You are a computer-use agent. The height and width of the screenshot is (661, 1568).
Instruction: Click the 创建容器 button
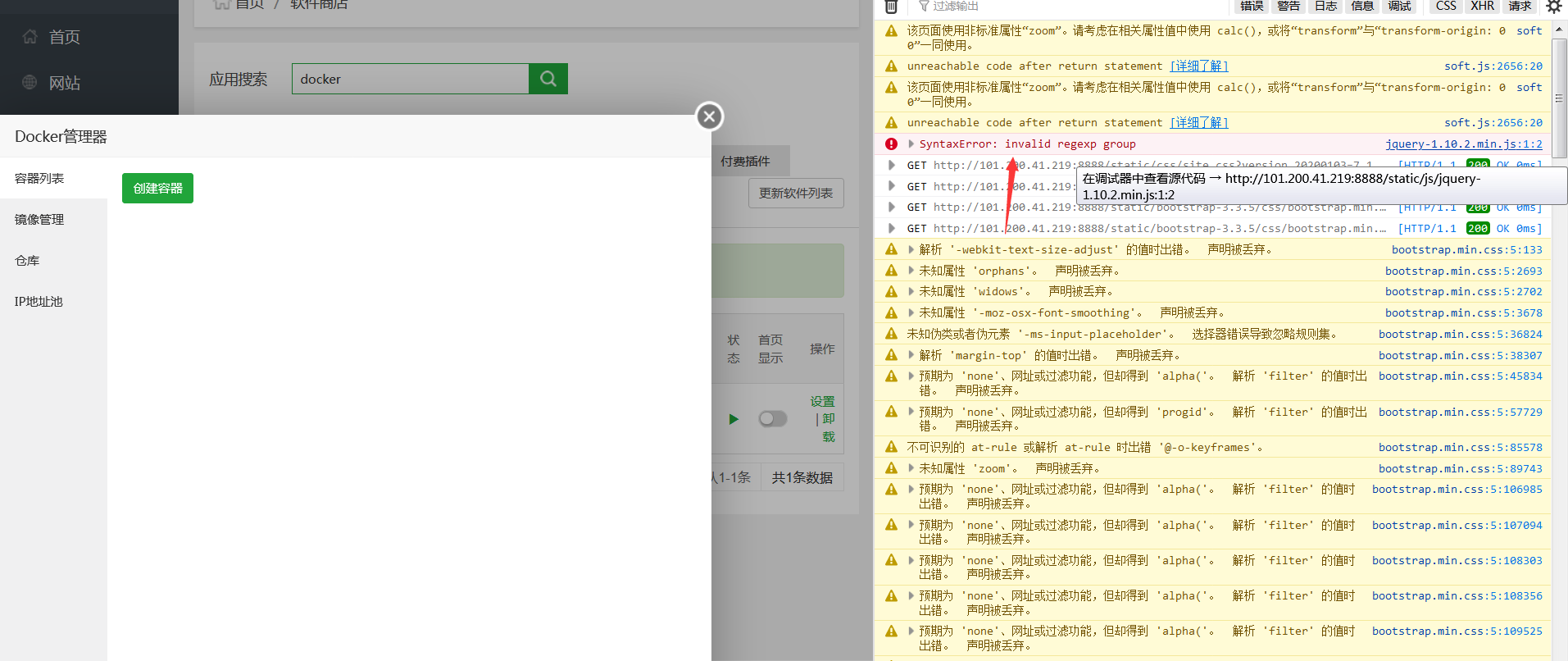pyautogui.click(x=157, y=188)
